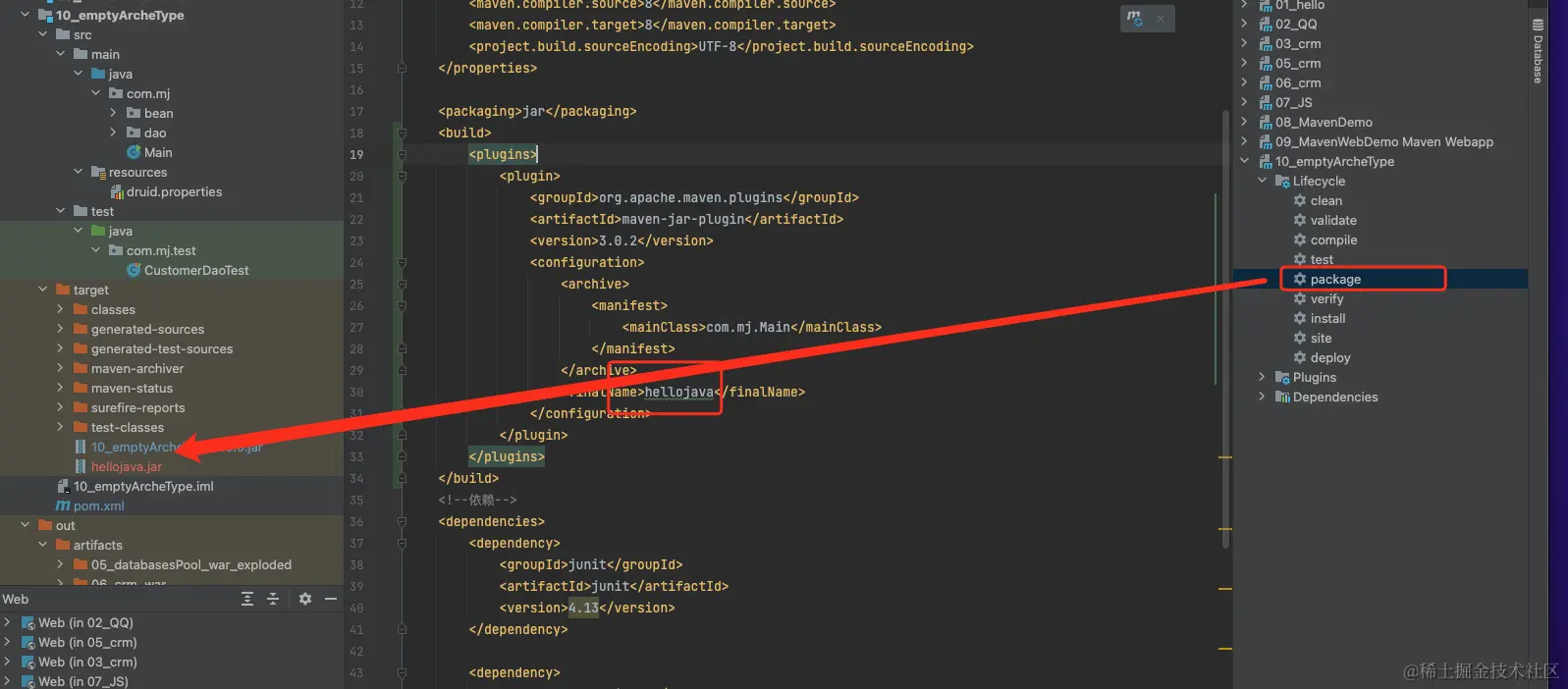
Task: Select the maven-status folder
Action: 132,389
